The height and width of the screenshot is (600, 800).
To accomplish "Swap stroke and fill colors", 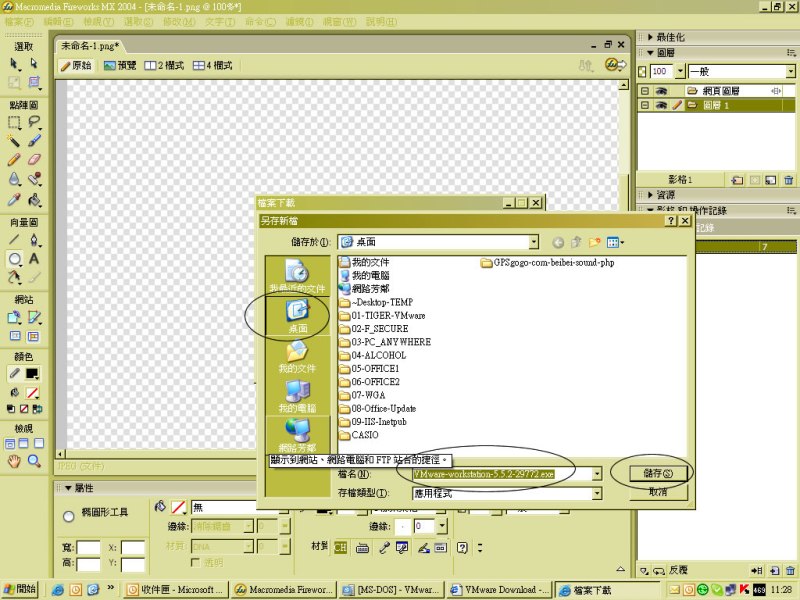I will [37, 409].
